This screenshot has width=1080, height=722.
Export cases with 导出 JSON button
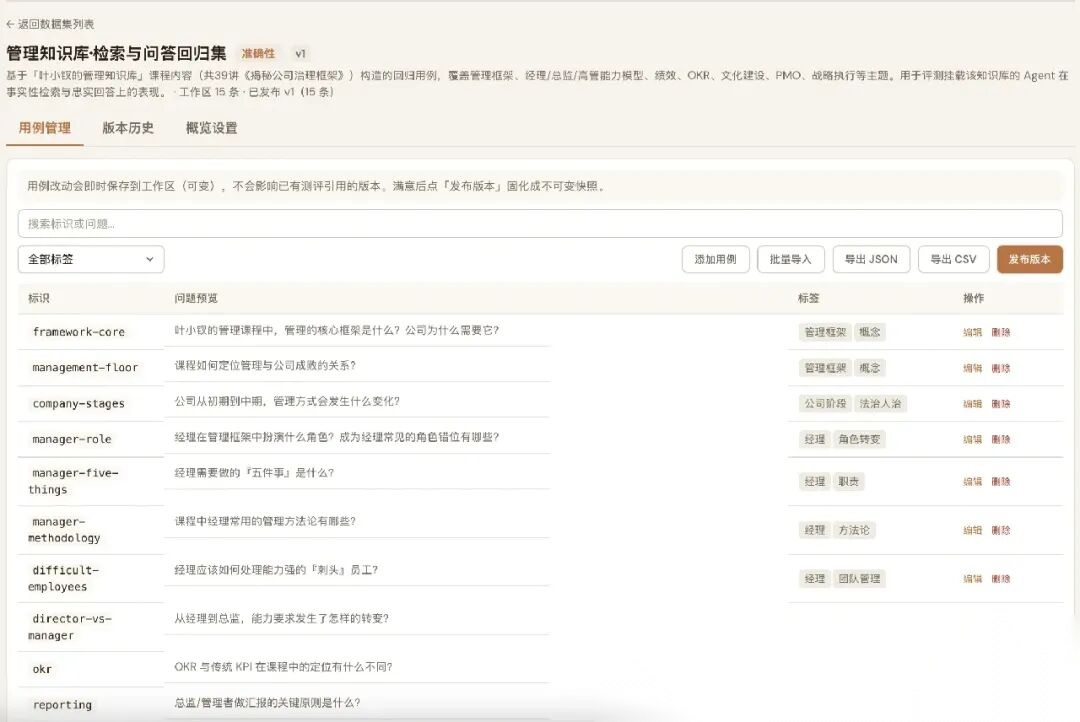pos(871,259)
